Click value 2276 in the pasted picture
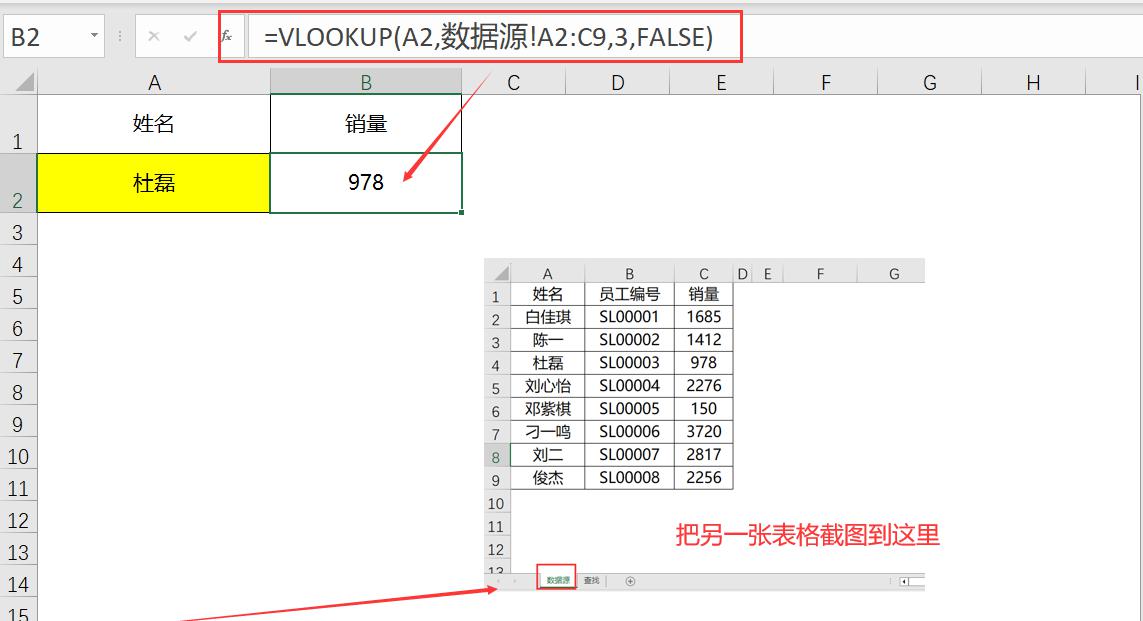The image size is (1143, 621). 703,386
